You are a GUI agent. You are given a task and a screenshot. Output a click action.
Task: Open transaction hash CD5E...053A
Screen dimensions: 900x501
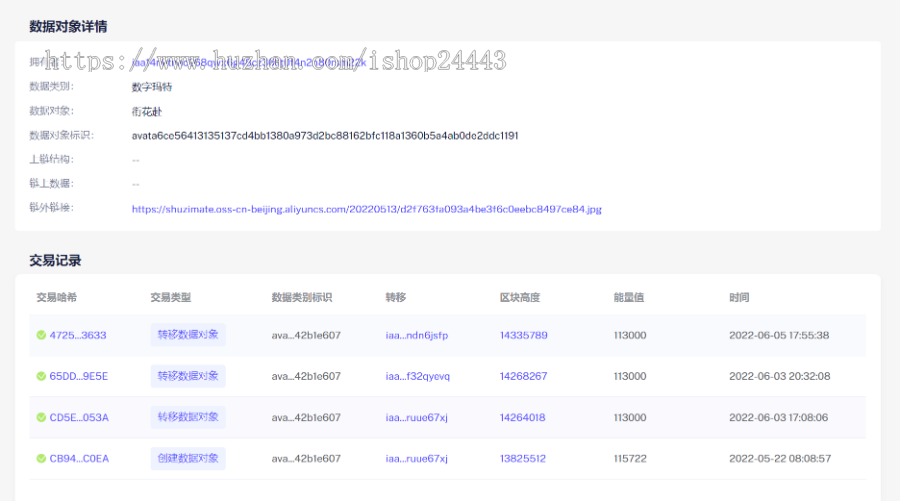pyautogui.click(x=79, y=418)
